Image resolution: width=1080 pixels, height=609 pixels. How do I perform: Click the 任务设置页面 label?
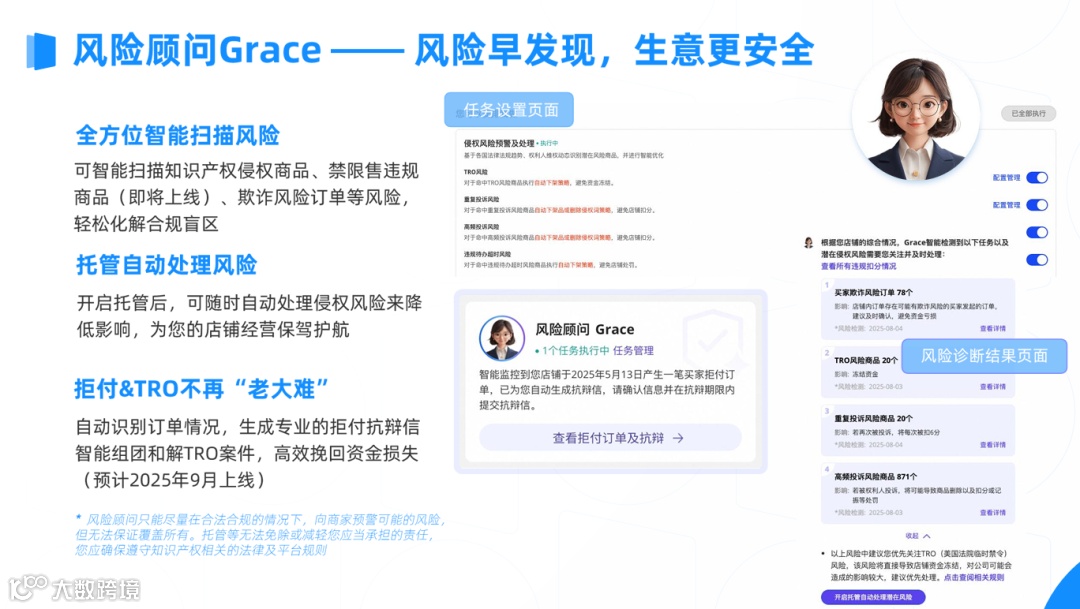[x=509, y=110]
